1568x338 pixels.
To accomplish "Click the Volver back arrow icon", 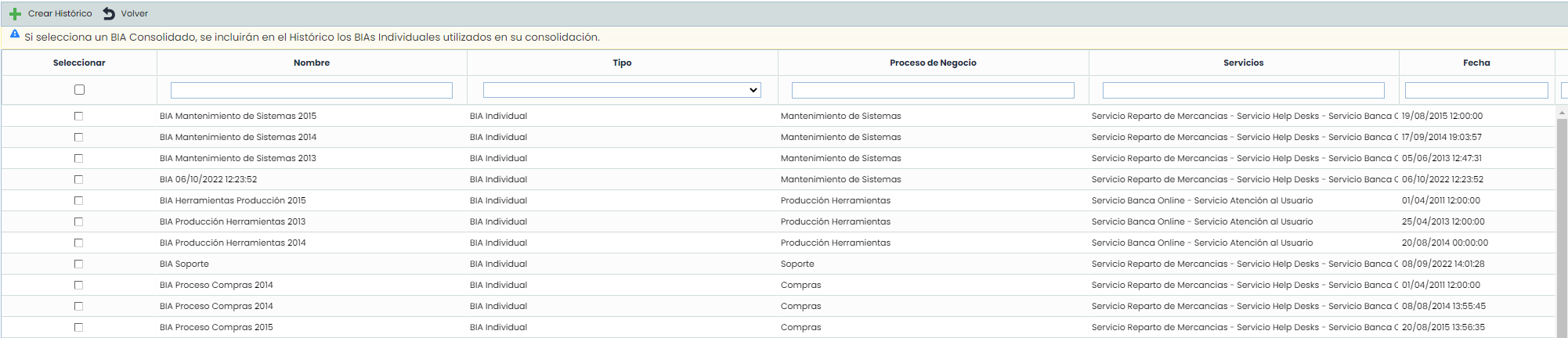I will (109, 14).
